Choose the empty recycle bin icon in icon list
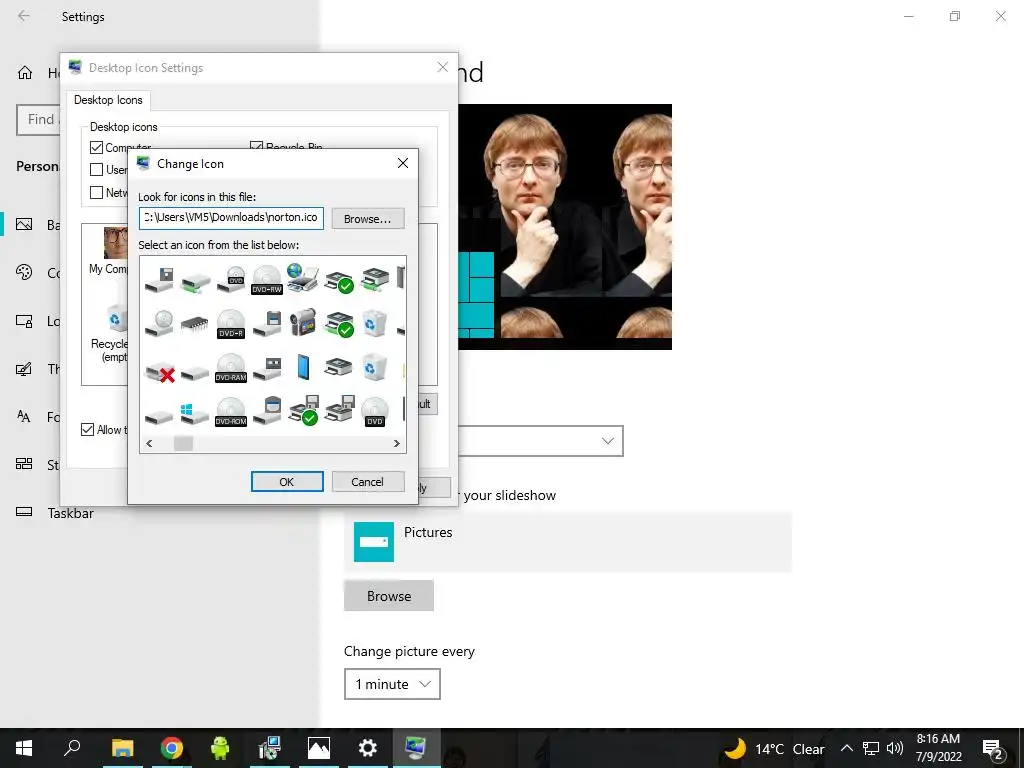Image resolution: width=1024 pixels, height=768 pixels. (x=374, y=367)
